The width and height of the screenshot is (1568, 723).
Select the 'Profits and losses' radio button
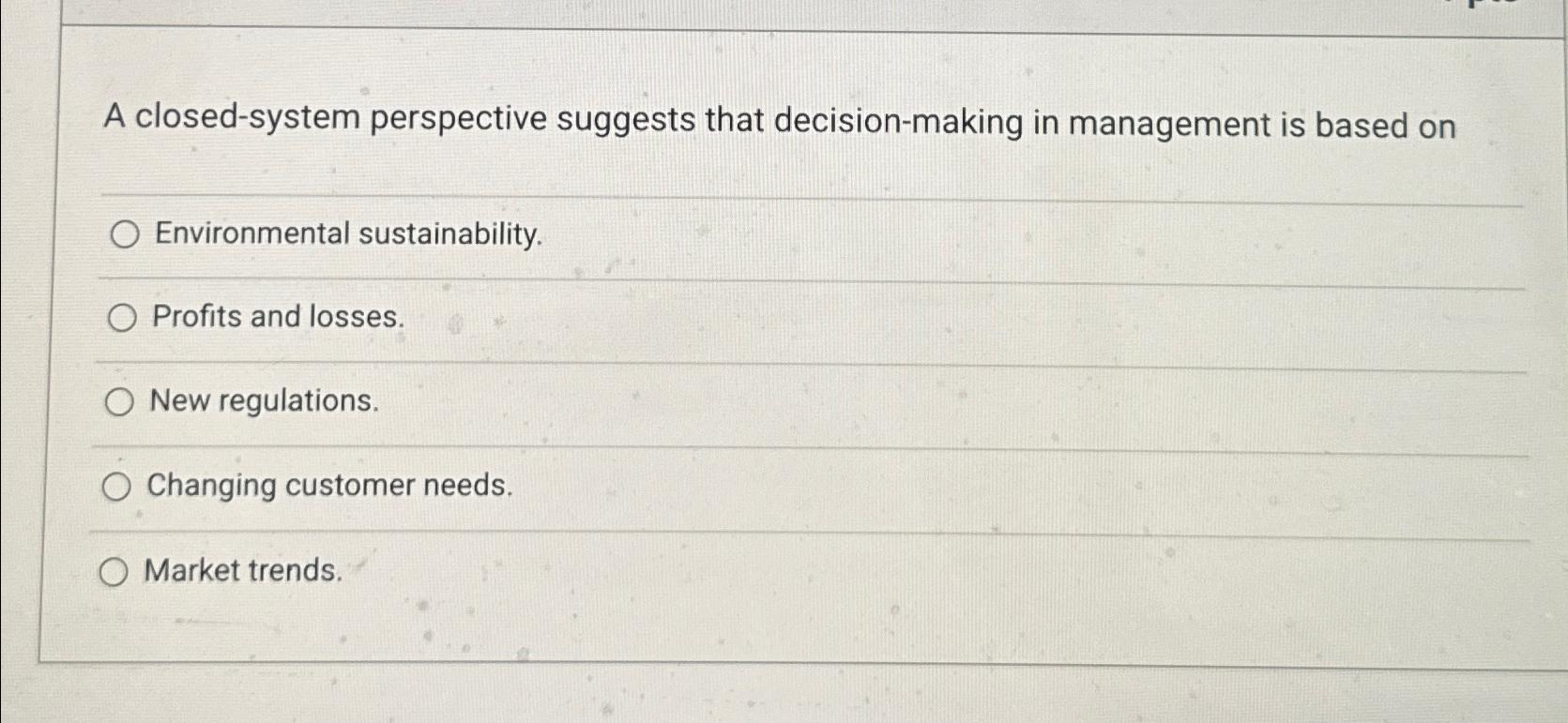[x=121, y=319]
